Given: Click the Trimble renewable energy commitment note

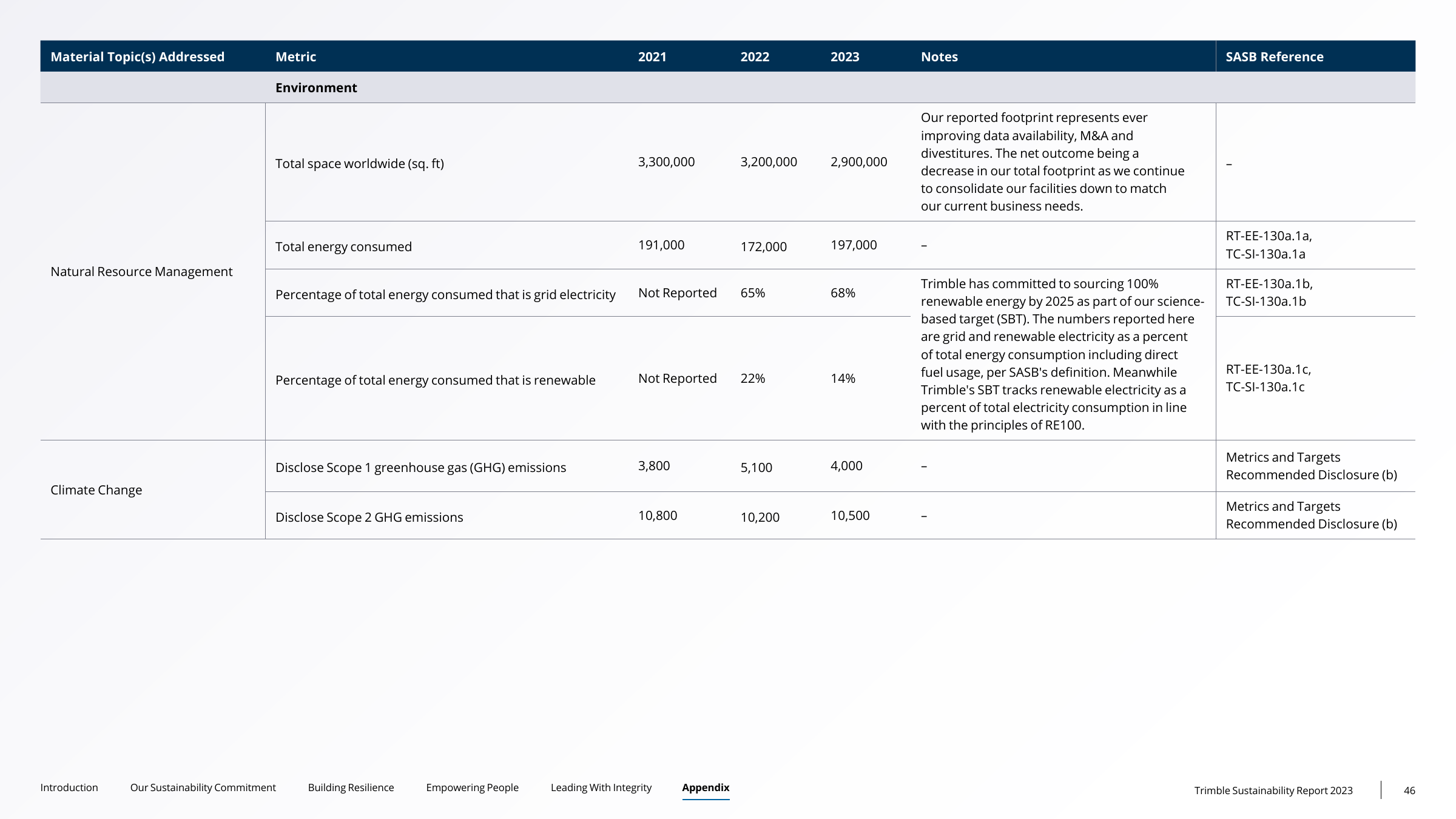Looking at the screenshot, I should click(x=1062, y=354).
